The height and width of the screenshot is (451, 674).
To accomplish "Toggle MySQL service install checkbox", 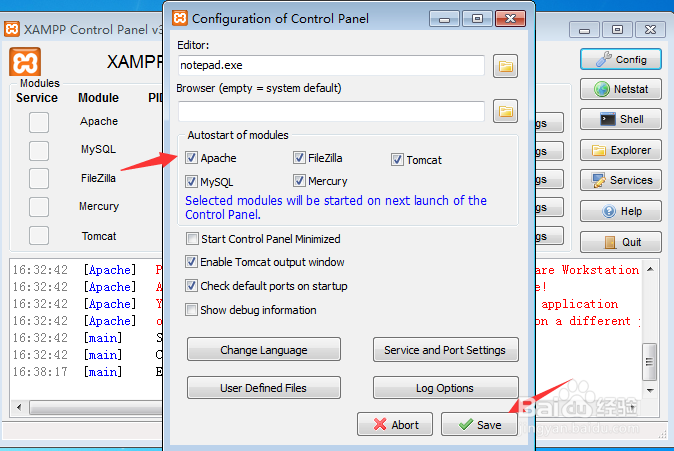I will 39,150.
